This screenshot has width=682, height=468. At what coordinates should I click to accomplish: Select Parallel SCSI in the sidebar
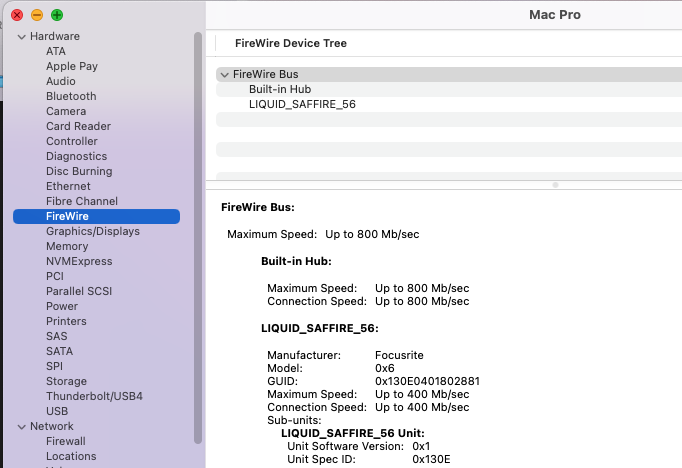click(79, 291)
